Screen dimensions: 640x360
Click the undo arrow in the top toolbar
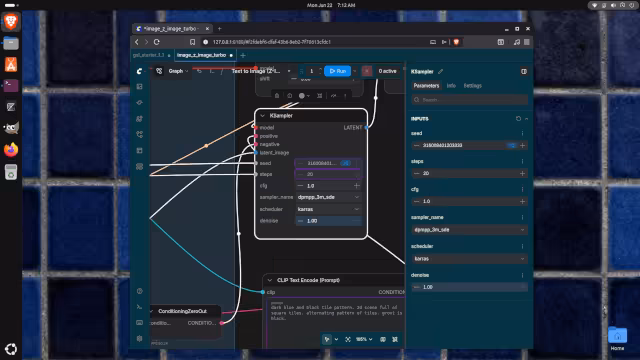[199, 71]
